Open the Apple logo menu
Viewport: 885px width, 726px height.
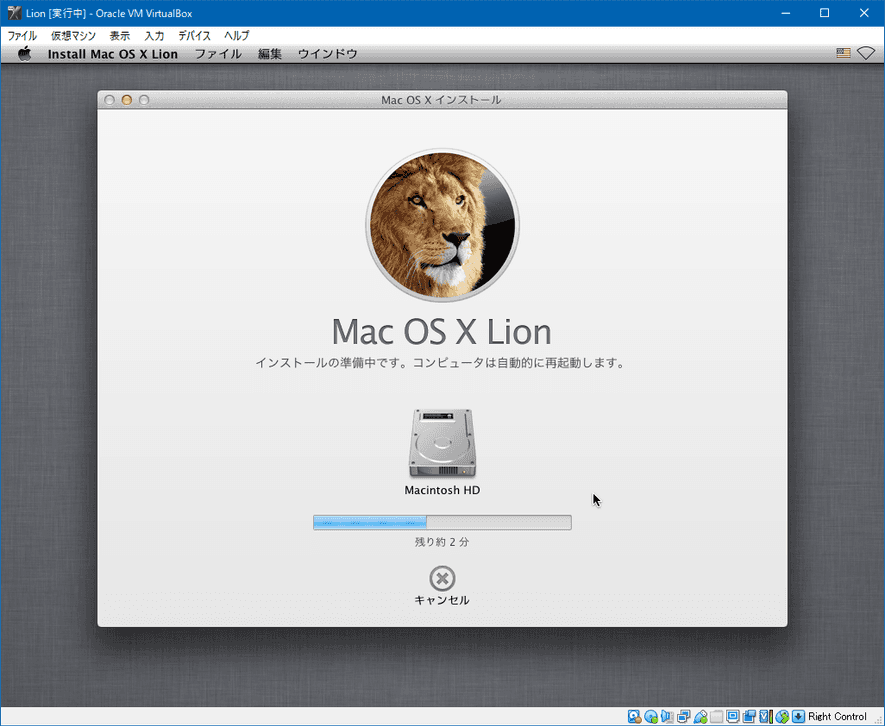click(25, 54)
